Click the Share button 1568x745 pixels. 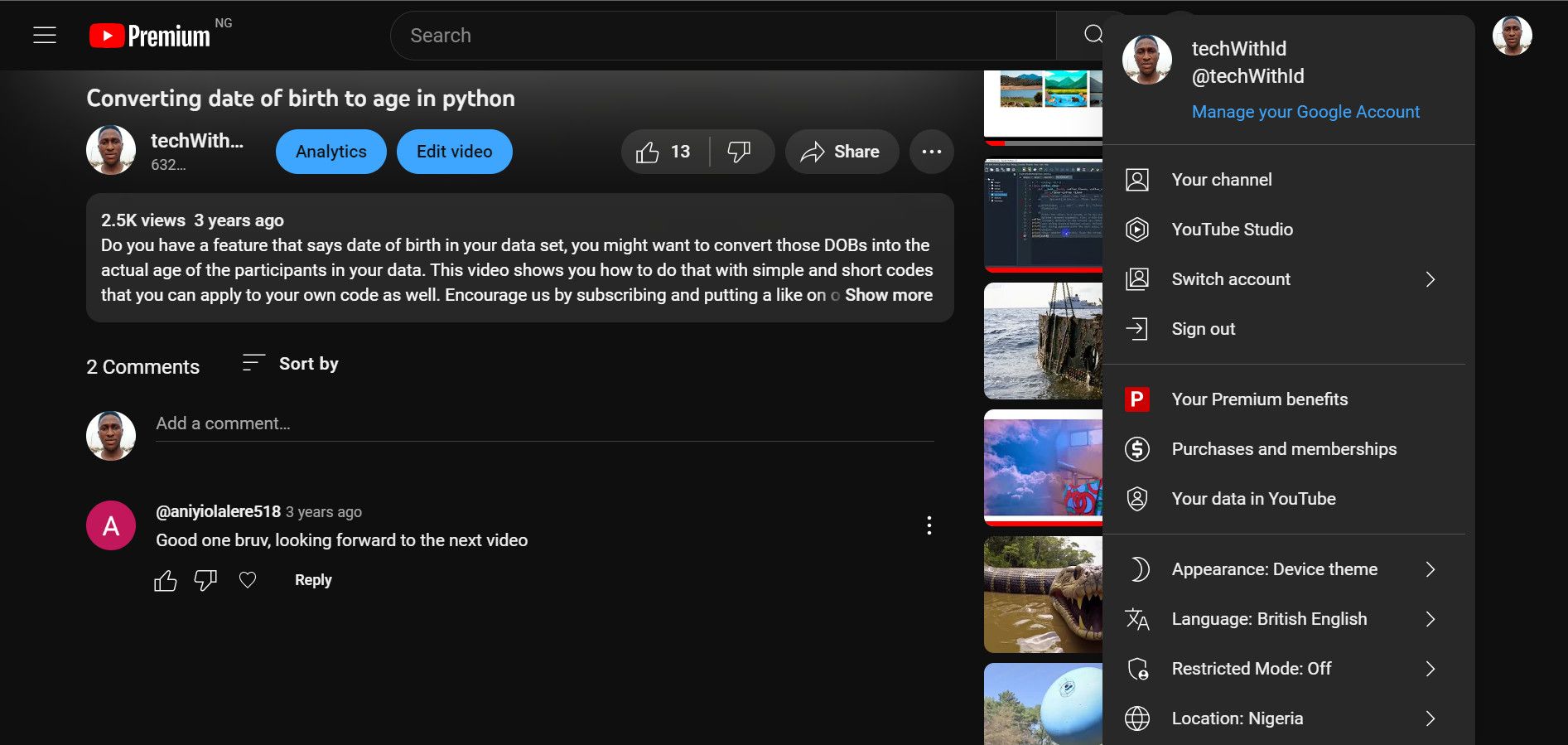(x=842, y=152)
